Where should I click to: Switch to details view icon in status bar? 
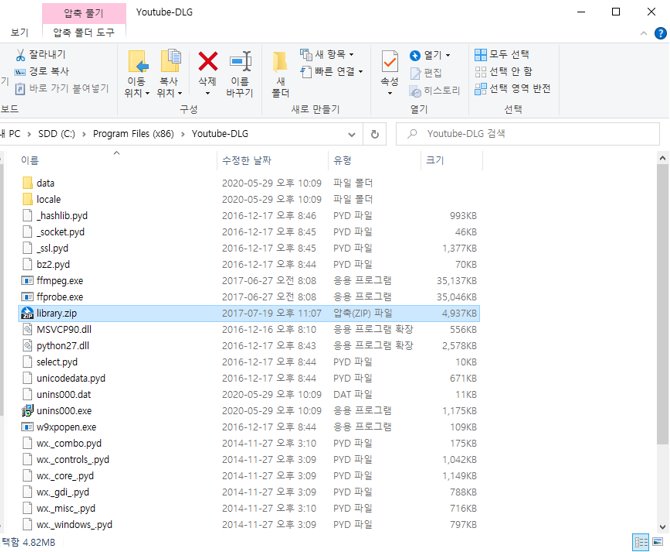pos(641,543)
